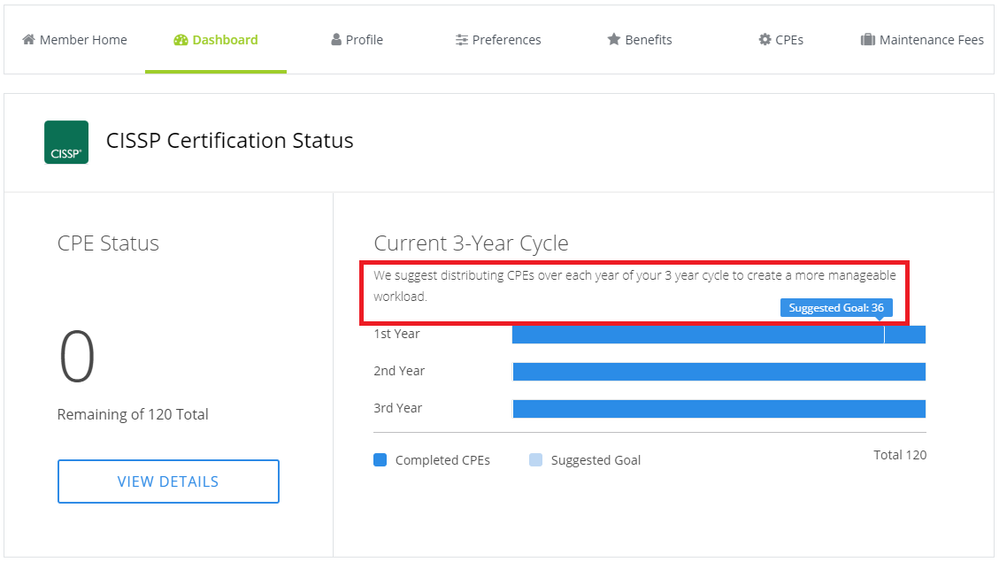Viewport: 999px width, 563px height.
Task: Go to the Preferences tab
Action: coord(506,40)
